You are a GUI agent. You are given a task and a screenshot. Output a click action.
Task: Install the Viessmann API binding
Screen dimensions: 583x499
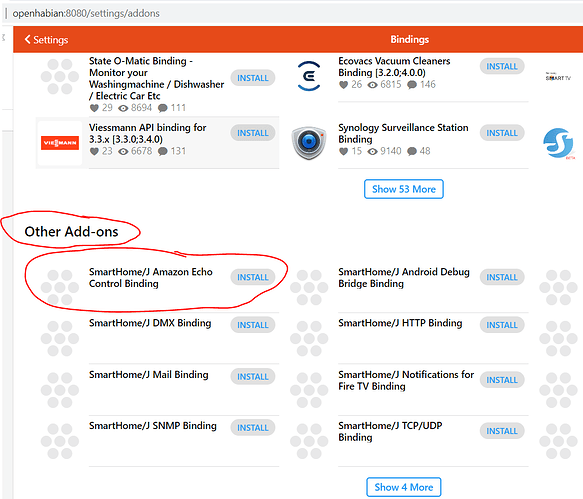coord(253,133)
